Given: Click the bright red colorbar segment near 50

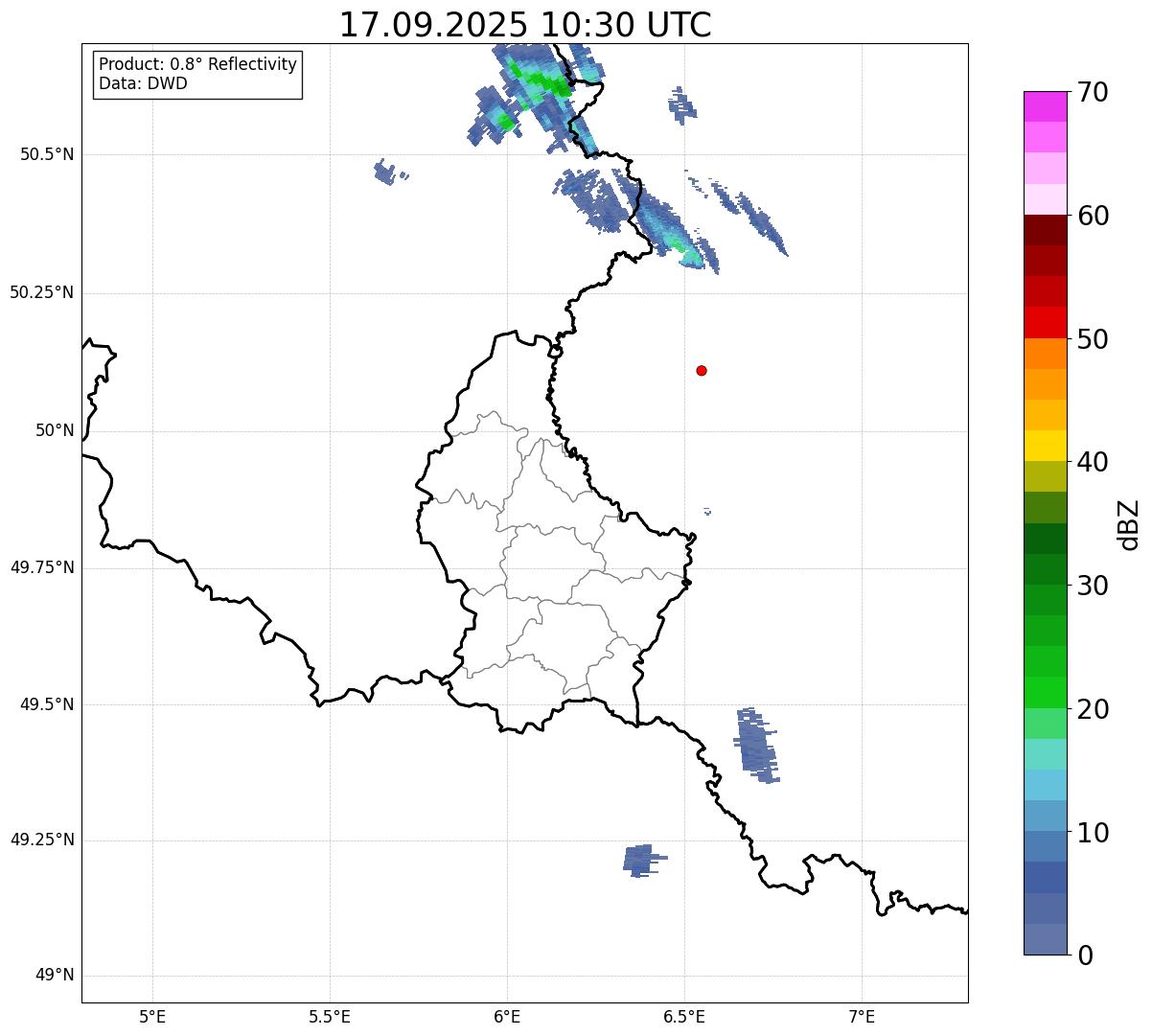Looking at the screenshot, I should (1045, 323).
